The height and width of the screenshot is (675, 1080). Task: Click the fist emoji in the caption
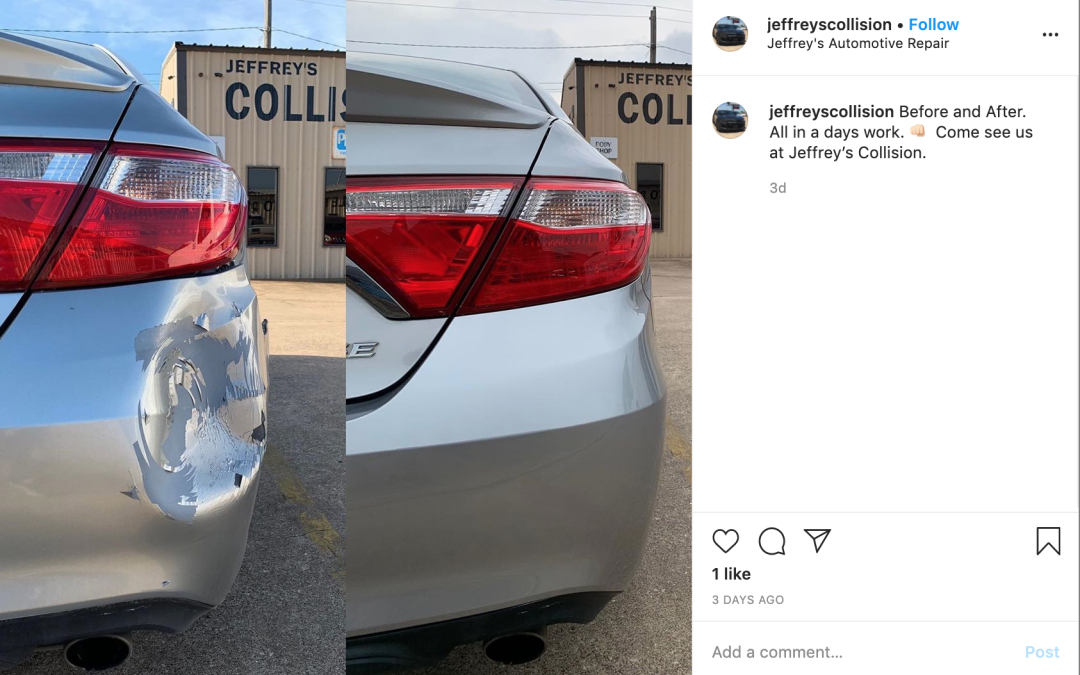[917, 131]
